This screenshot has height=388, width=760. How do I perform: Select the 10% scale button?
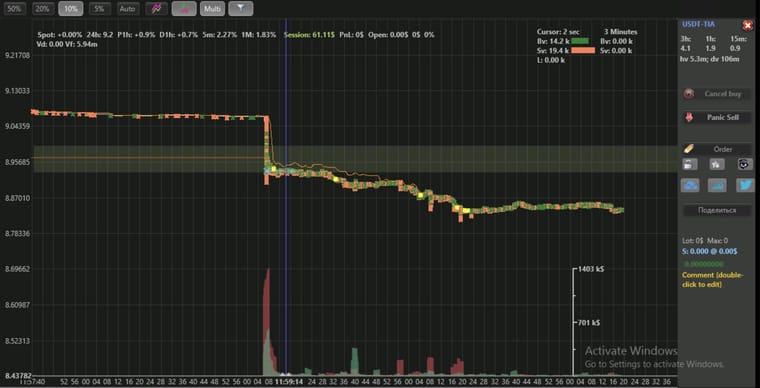tap(71, 9)
